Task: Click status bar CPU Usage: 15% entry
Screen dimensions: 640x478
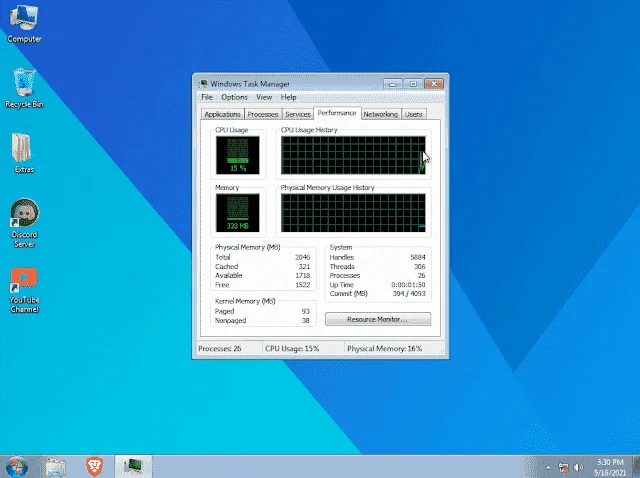Action: point(292,349)
